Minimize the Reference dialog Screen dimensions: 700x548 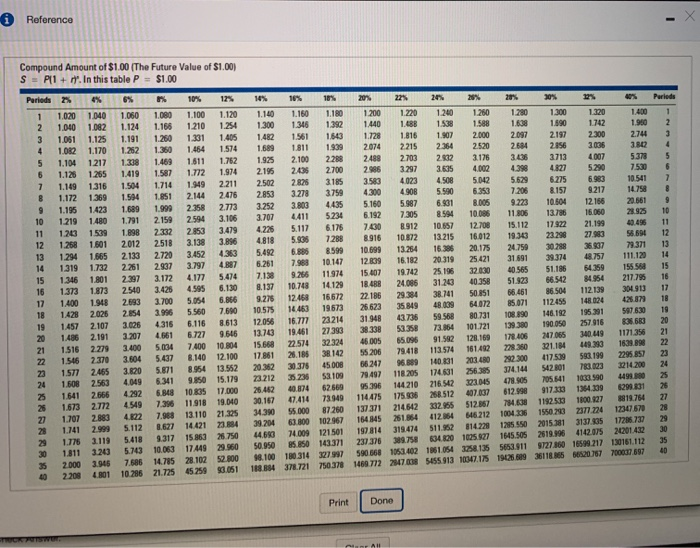tap(671, 19)
